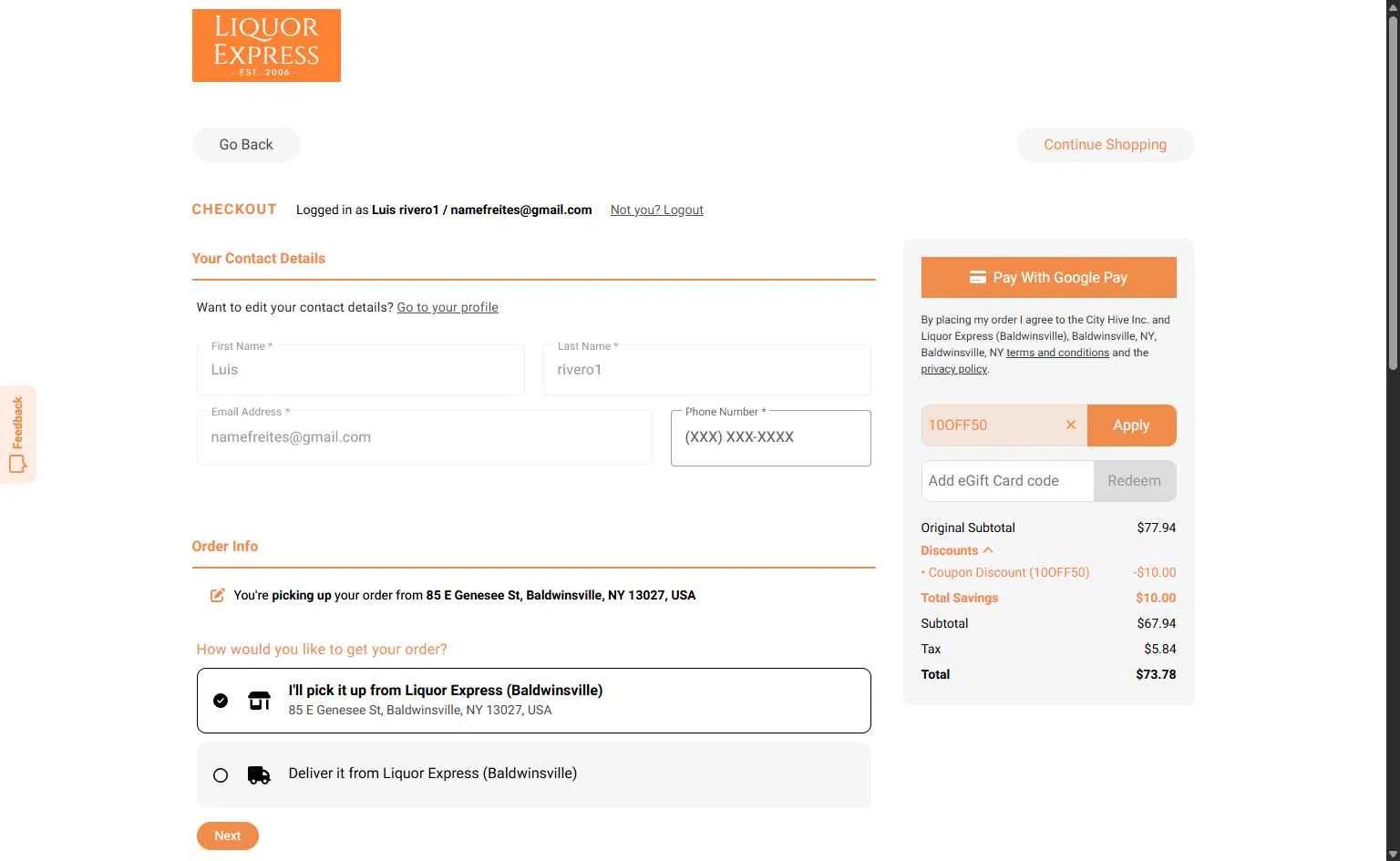Screen dimensions: 1400x861
Task: Click the Liquor Express logo
Action: click(266, 46)
